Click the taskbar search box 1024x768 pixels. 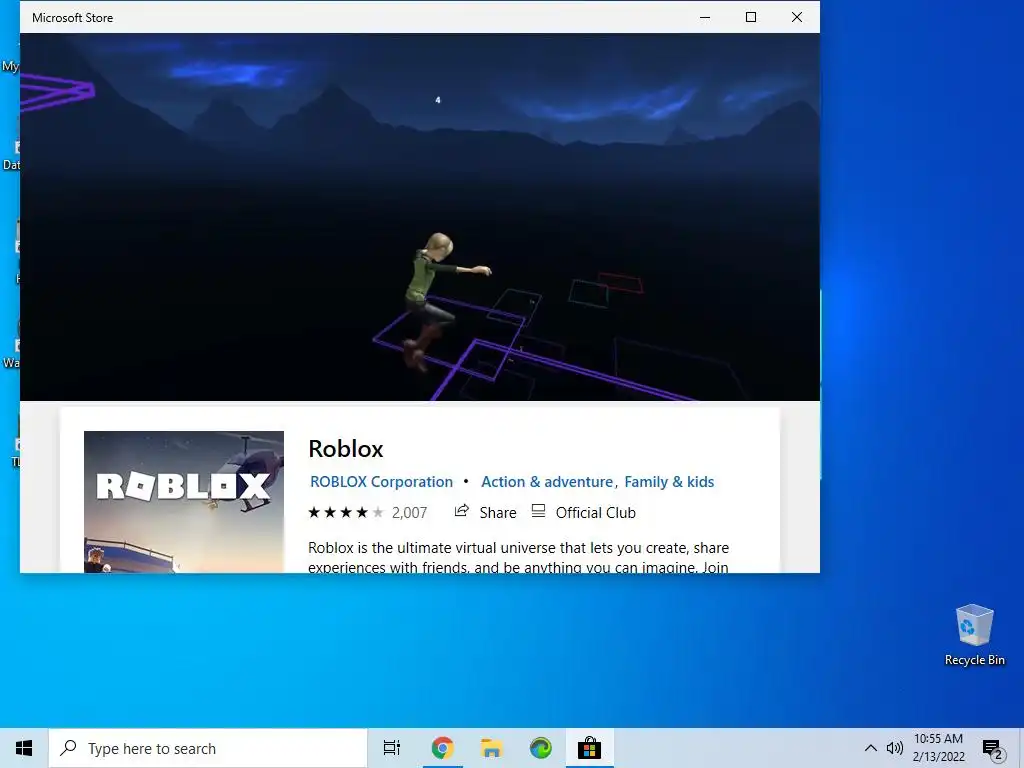click(x=208, y=748)
